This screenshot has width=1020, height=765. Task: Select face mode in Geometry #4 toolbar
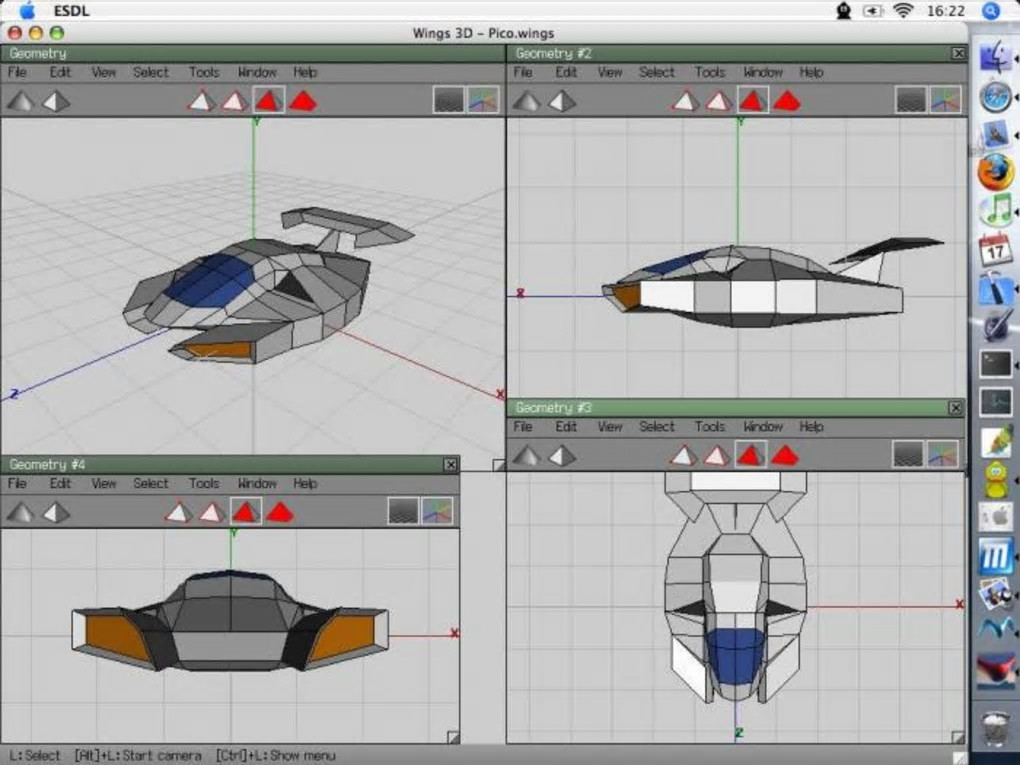[246, 512]
